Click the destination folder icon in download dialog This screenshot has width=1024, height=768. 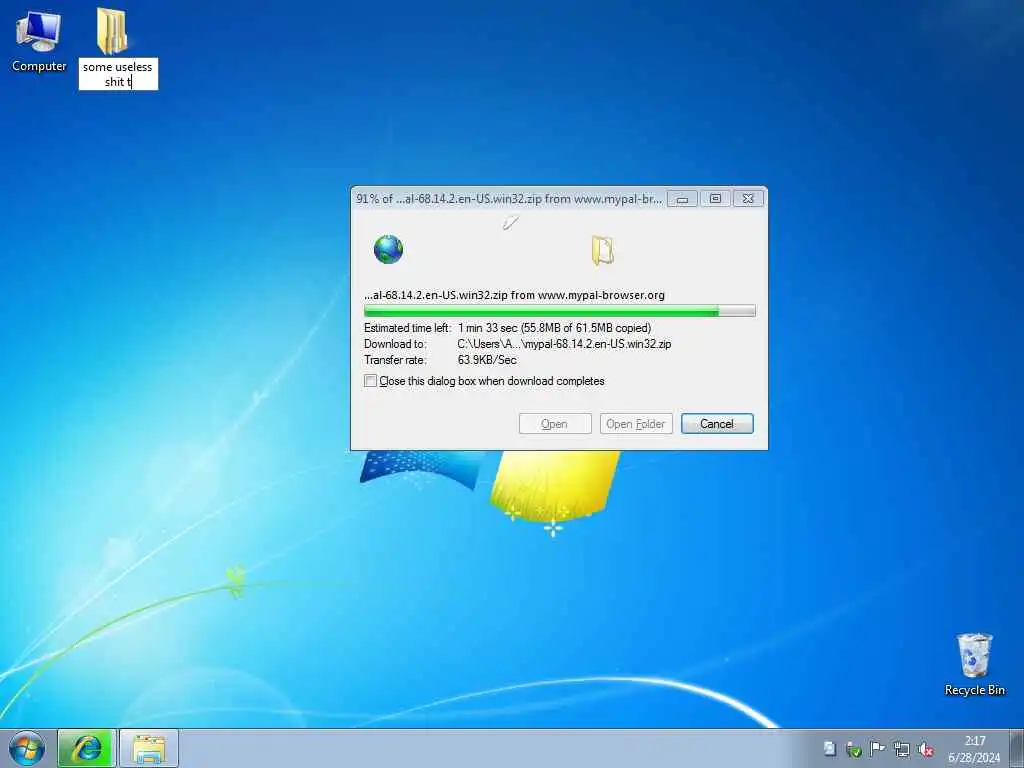click(602, 251)
